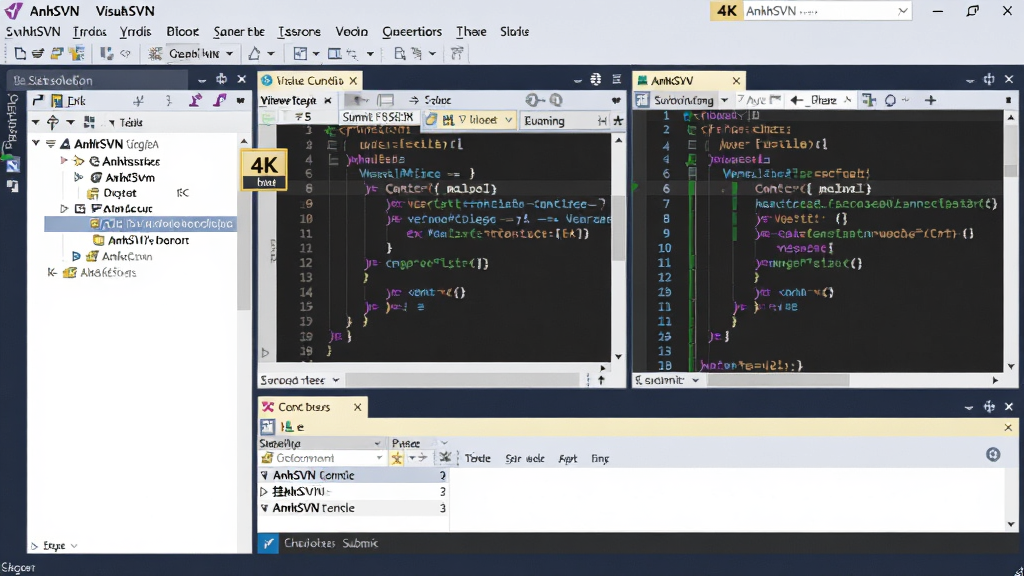Click the last building-like icon in the main toolbar
Screen dimensions: 1024x576
[x=456, y=54]
